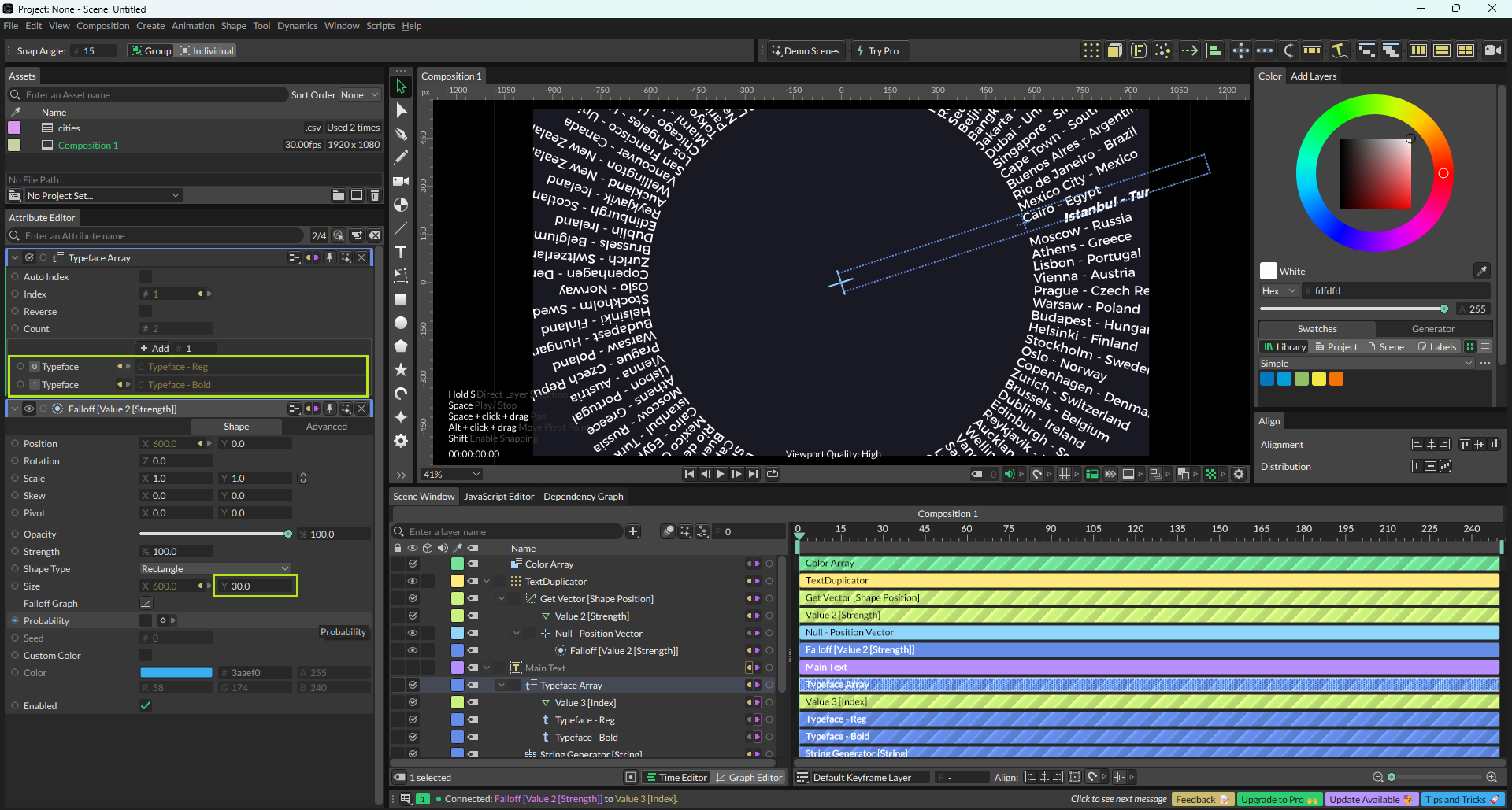Click the eyedropper icon beside White

[1481, 271]
